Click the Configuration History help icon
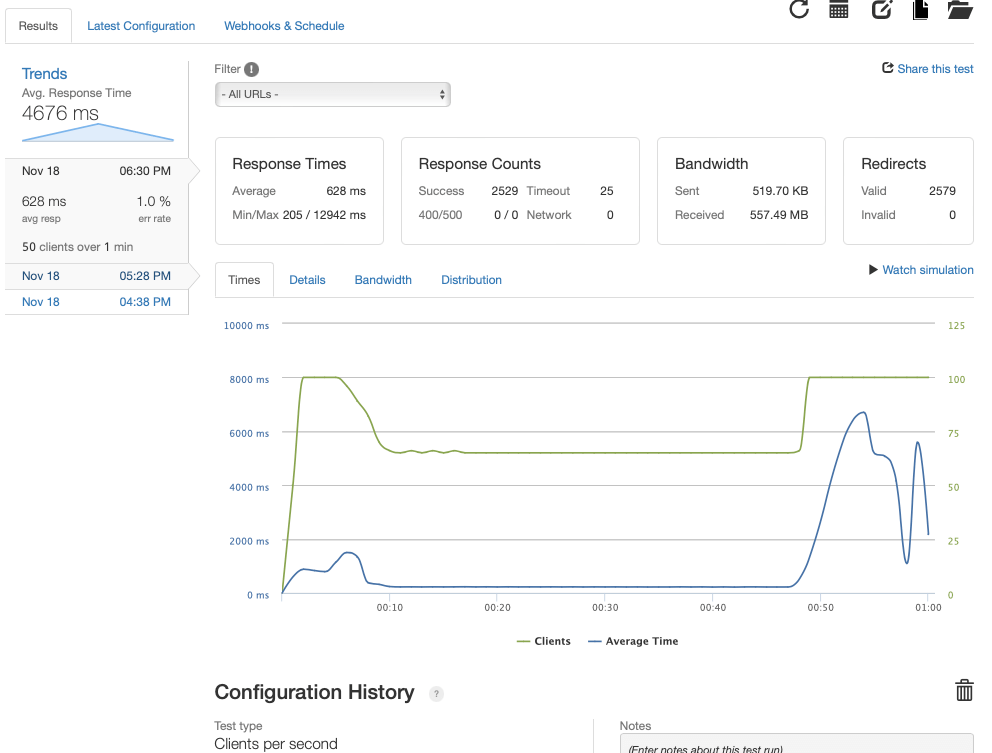This screenshot has height=753, width=992. (x=436, y=693)
